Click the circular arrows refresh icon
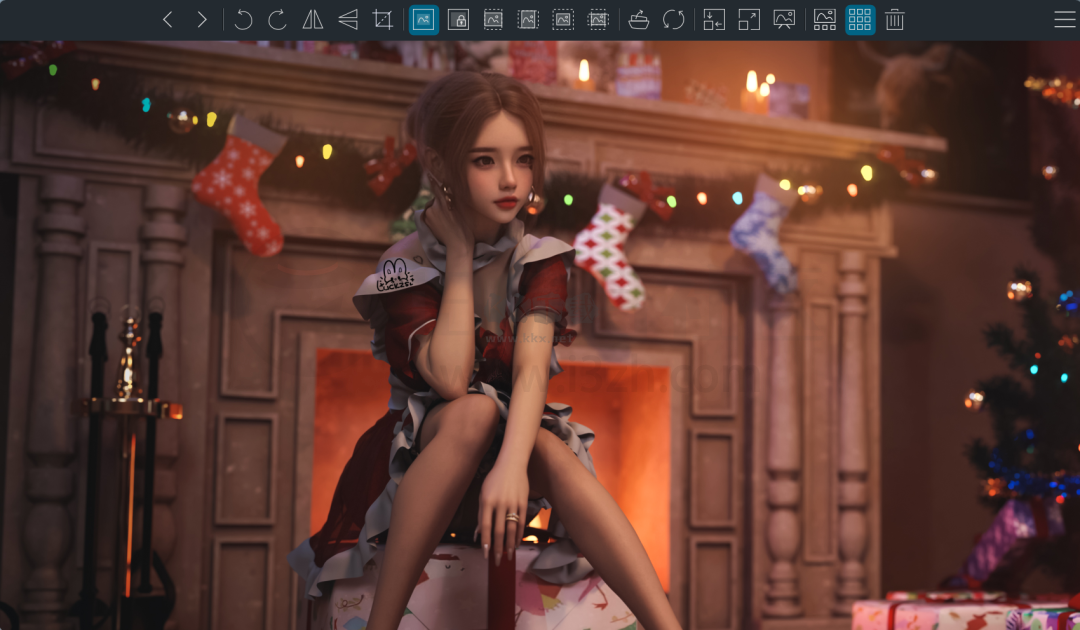1080x630 pixels. coord(674,19)
